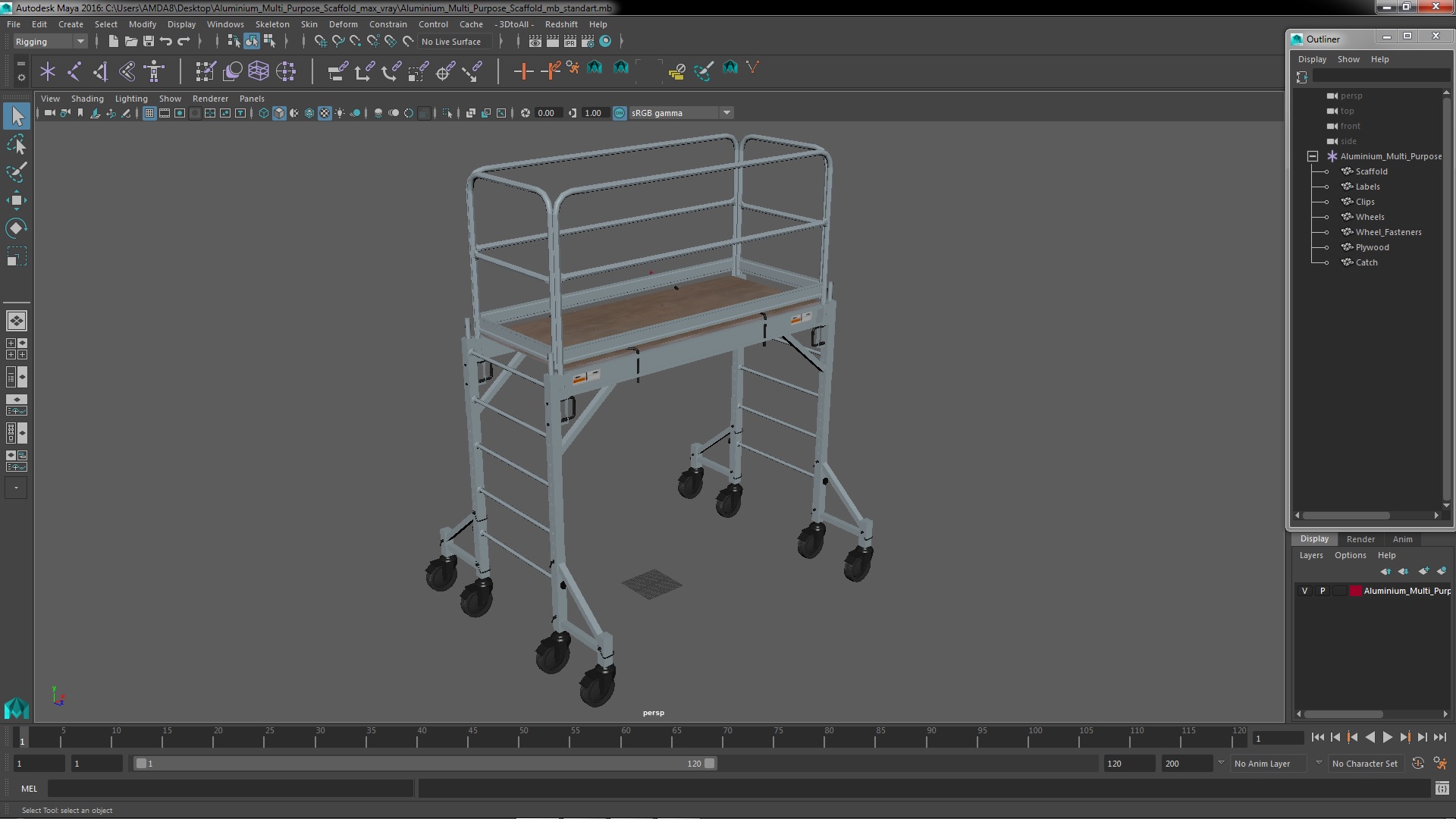The height and width of the screenshot is (819, 1456).
Task: Activate the Move tool
Action: [x=17, y=200]
